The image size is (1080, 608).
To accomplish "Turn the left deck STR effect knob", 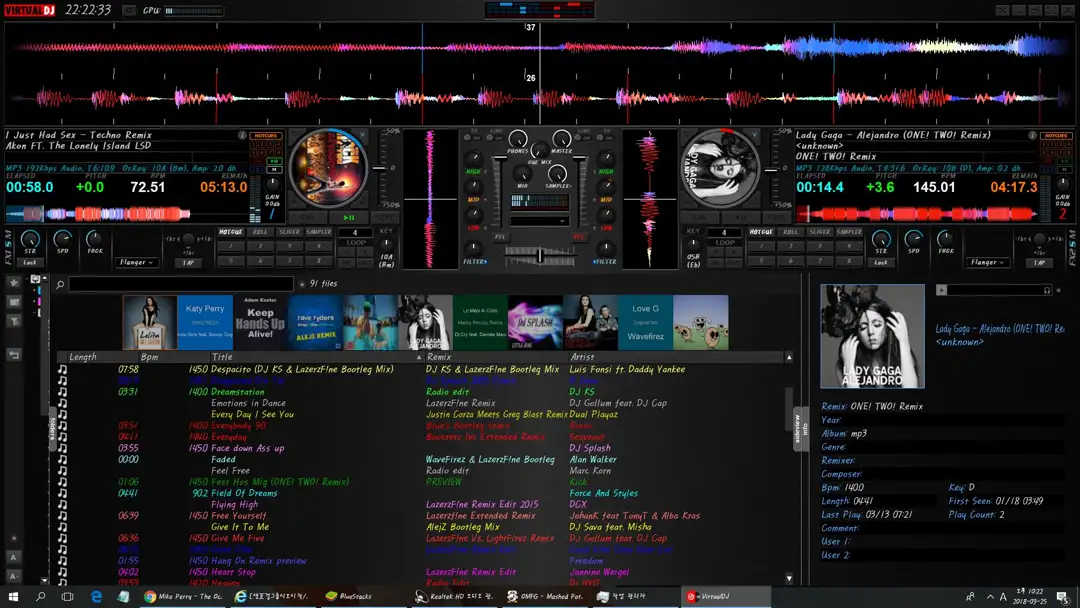I will (x=30, y=239).
